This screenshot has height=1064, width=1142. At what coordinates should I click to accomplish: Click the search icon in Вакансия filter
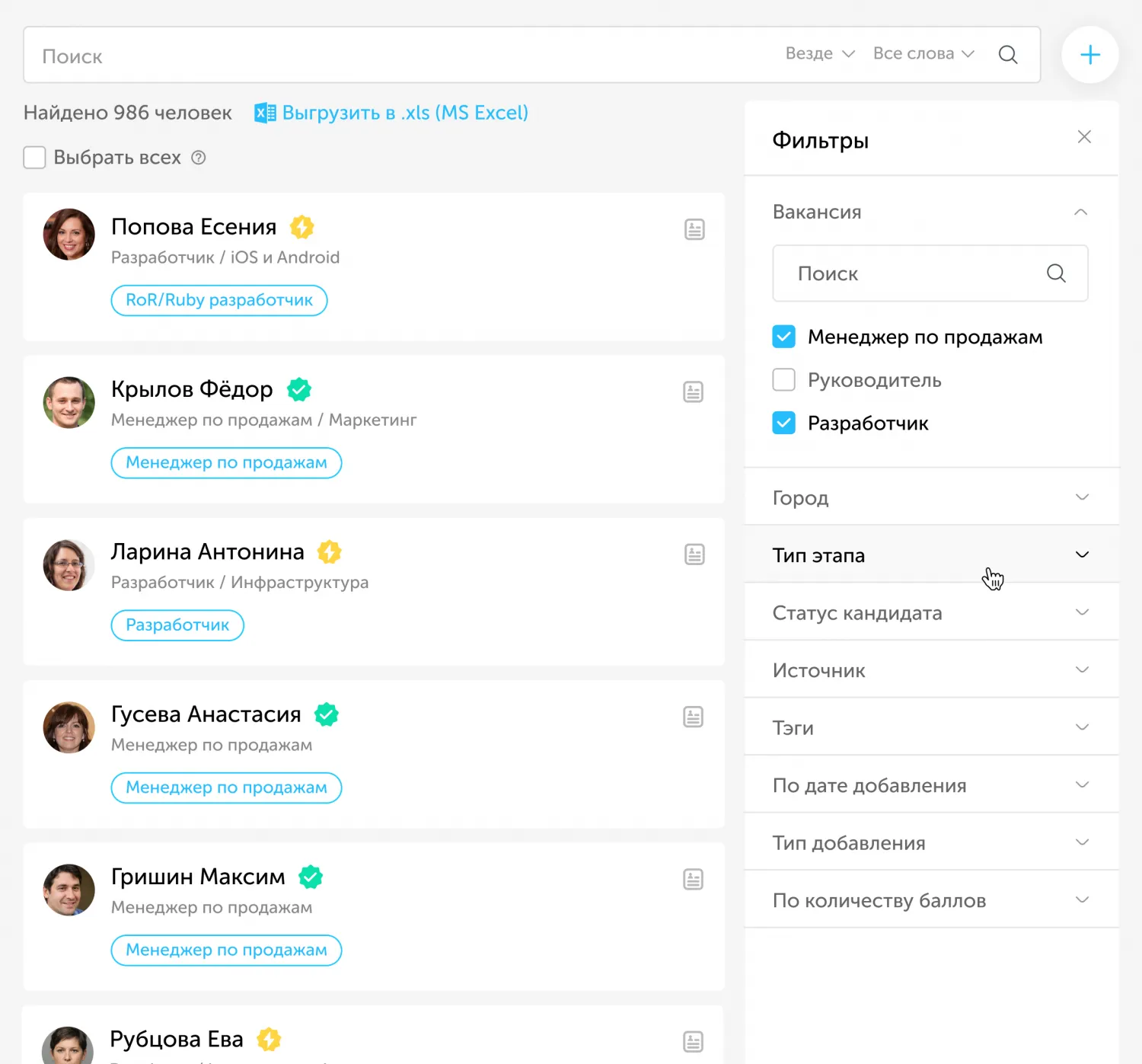[x=1056, y=273]
